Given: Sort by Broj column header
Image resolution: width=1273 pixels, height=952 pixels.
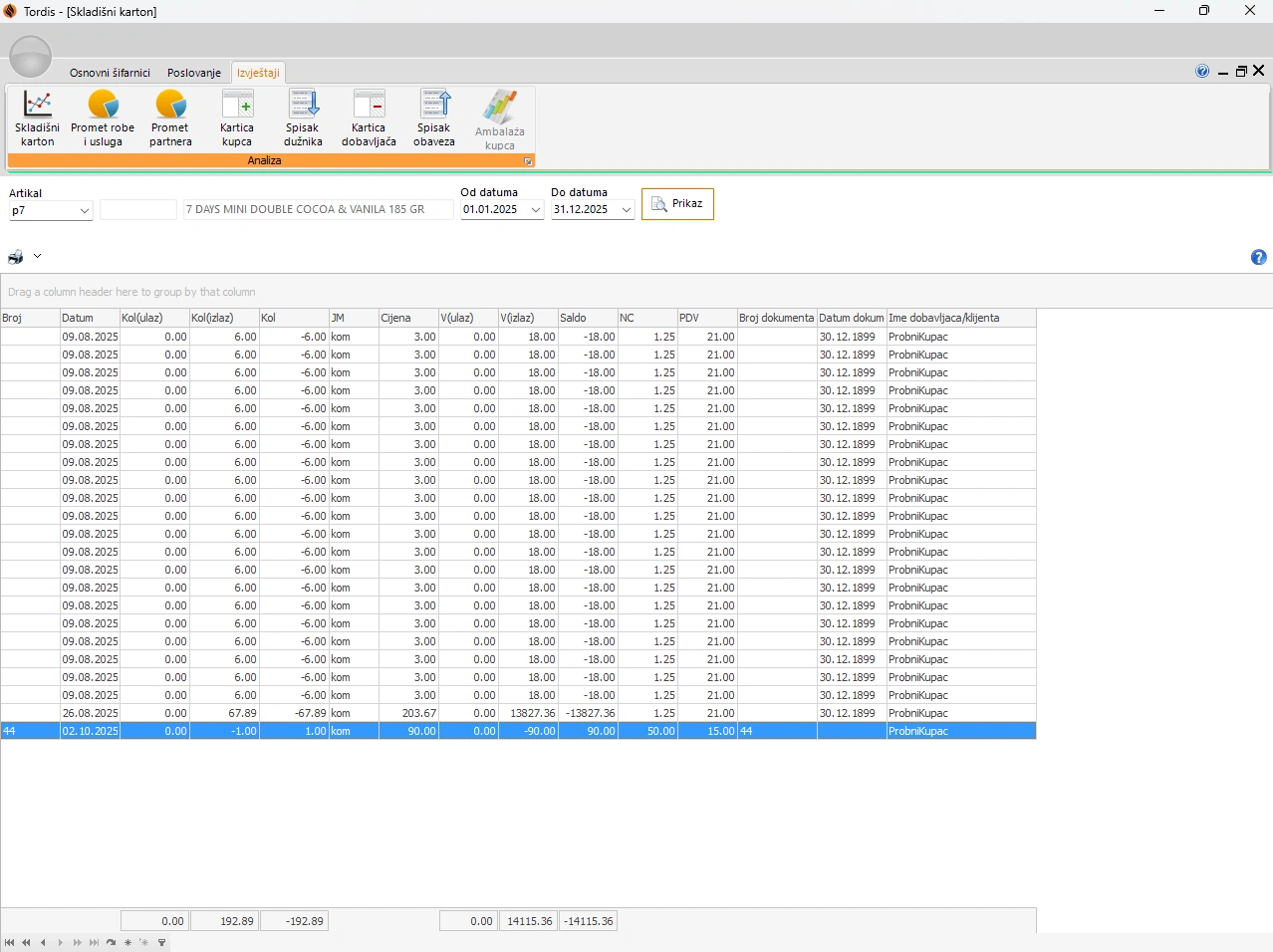Looking at the screenshot, I should coord(30,318).
